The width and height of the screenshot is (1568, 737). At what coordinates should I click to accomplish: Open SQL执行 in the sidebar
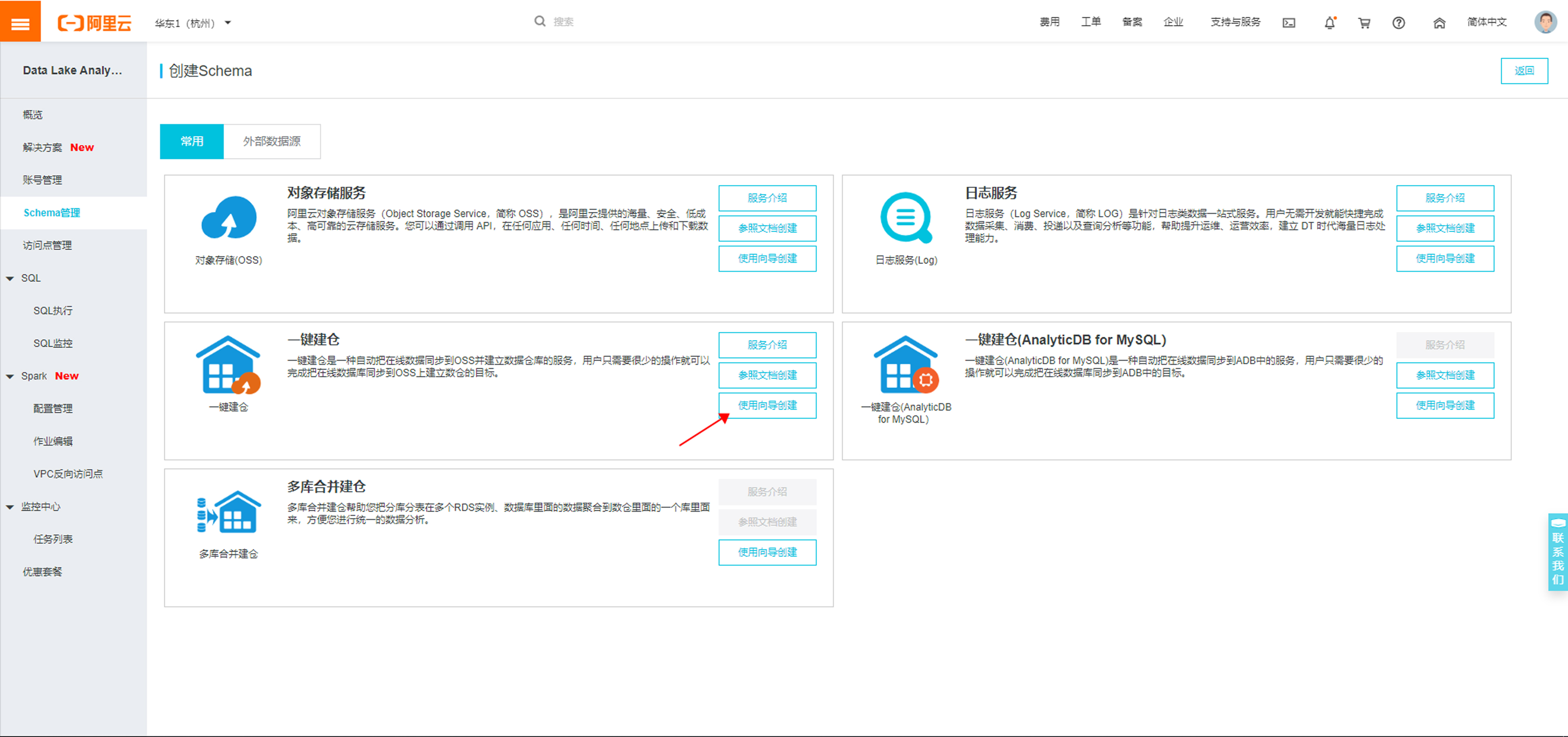tap(53, 311)
